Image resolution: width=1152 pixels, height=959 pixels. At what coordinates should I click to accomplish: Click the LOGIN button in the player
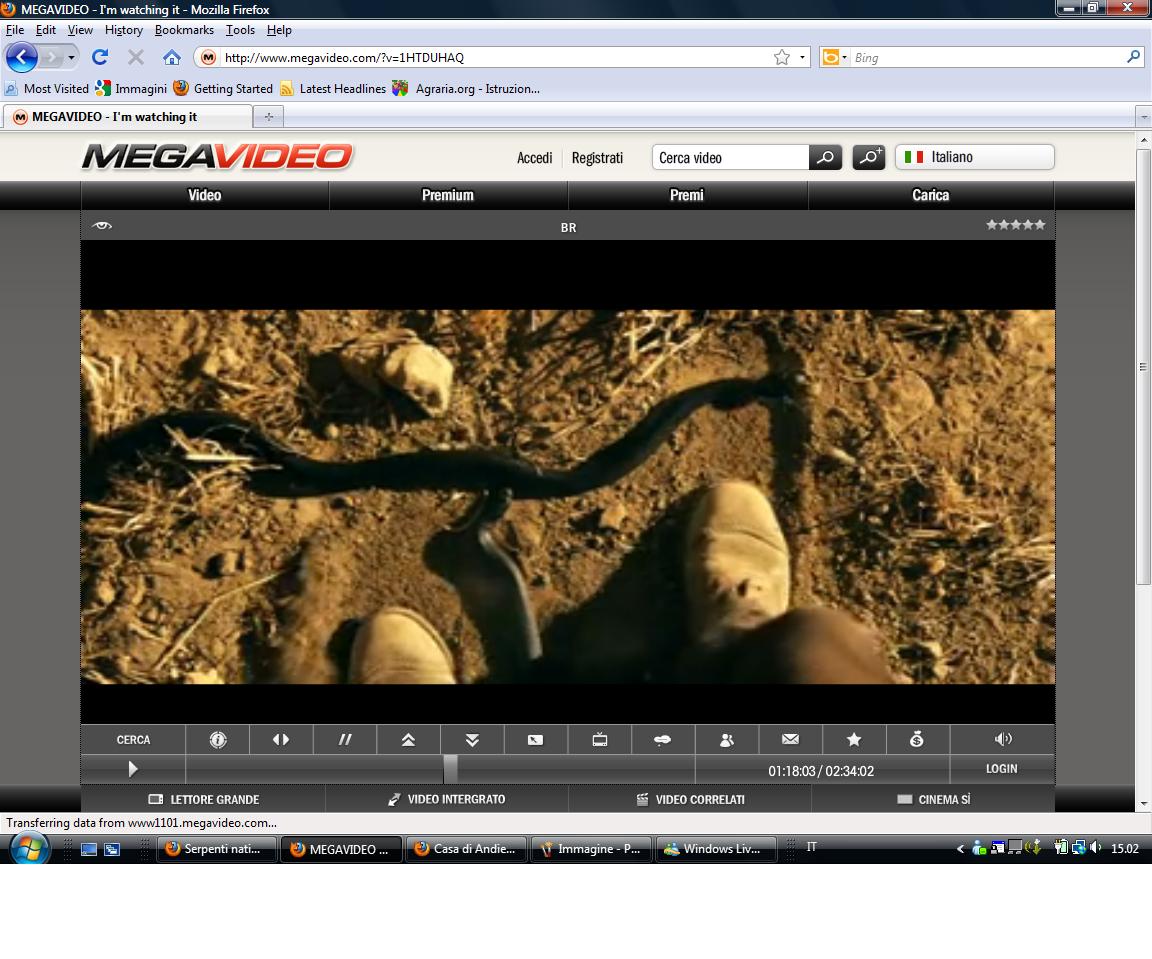click(1001, 769)
